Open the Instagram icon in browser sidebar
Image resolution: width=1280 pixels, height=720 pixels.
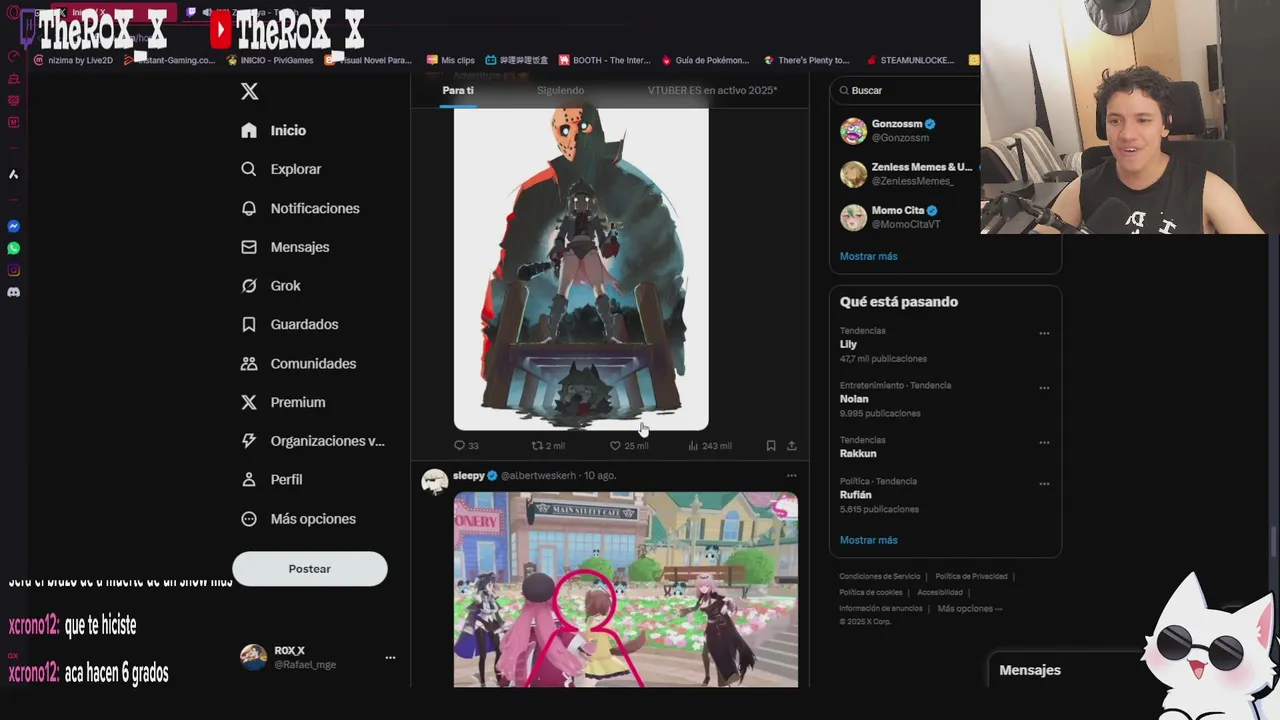tap(13, 270)
